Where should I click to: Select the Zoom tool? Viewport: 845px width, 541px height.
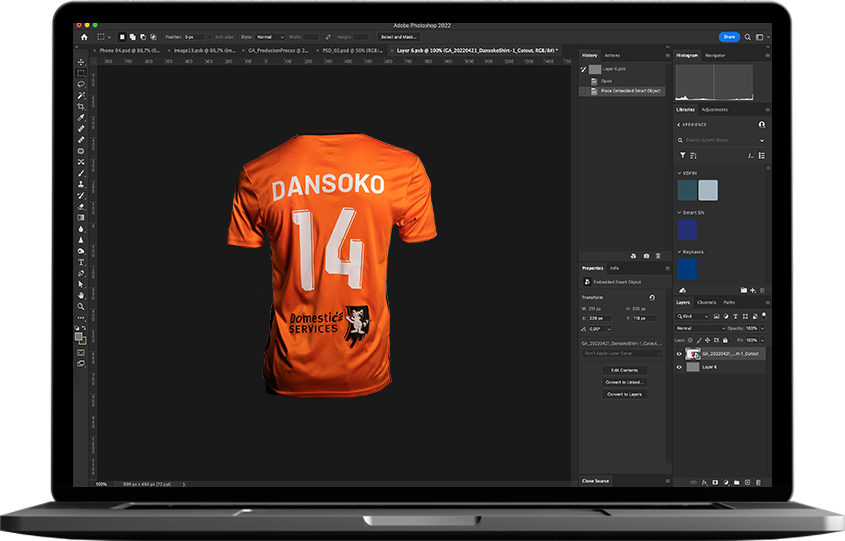[x=81, y=307]
